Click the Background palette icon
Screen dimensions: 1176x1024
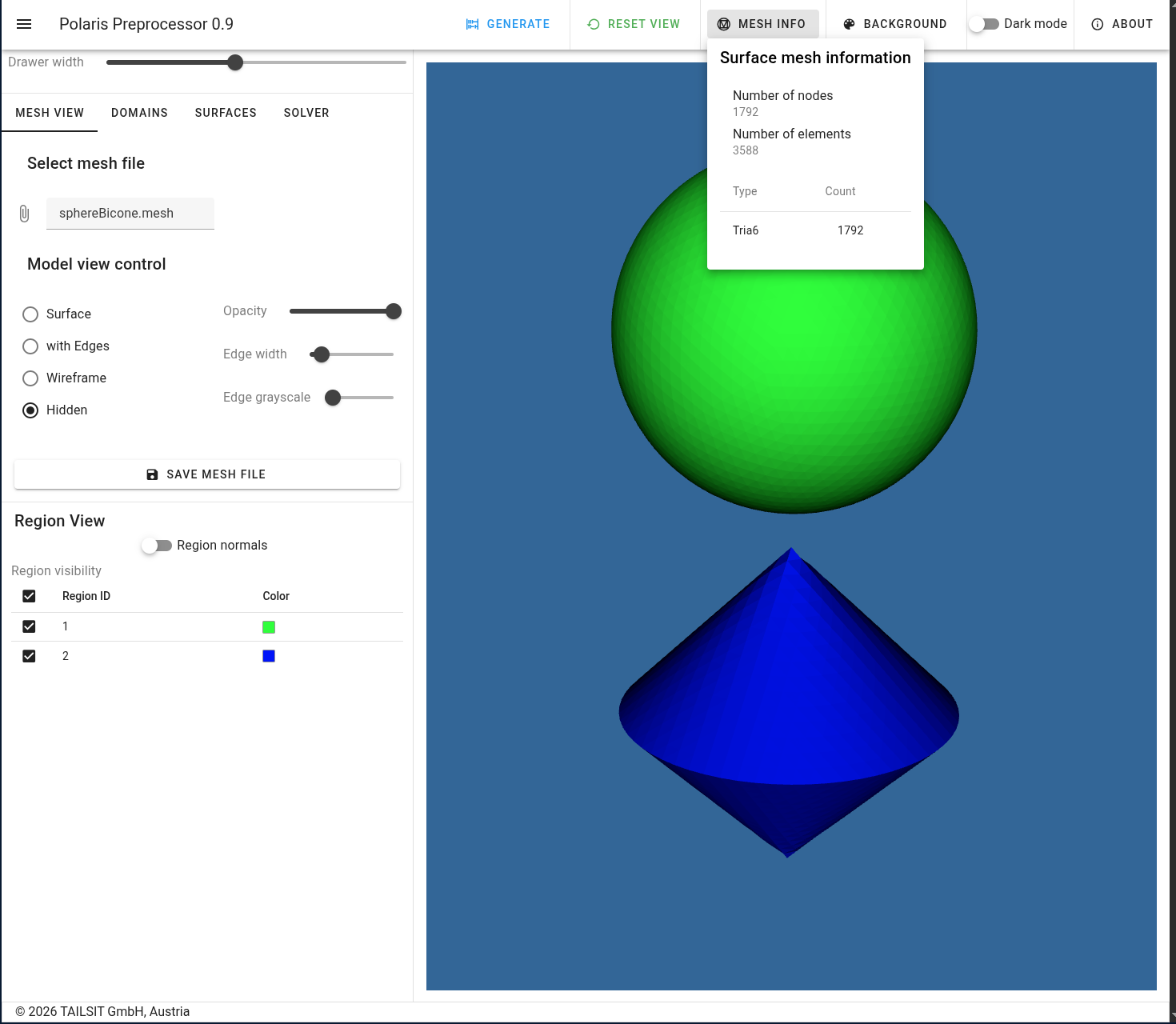coord(850,24)
